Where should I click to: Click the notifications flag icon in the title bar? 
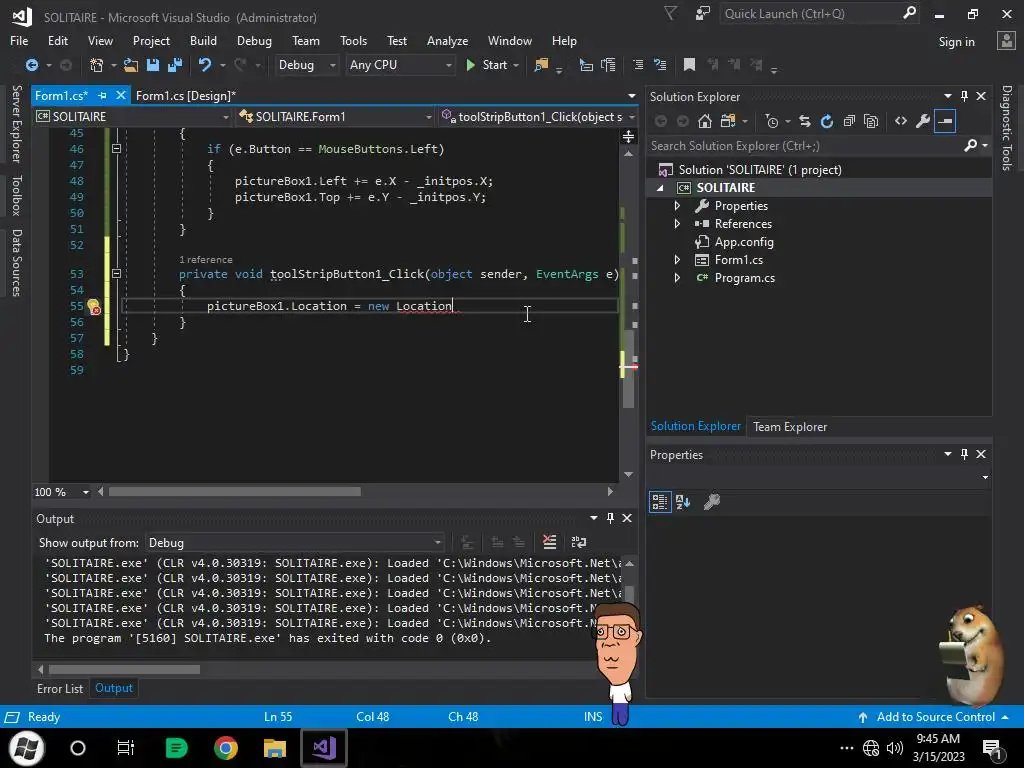point(670,14)
